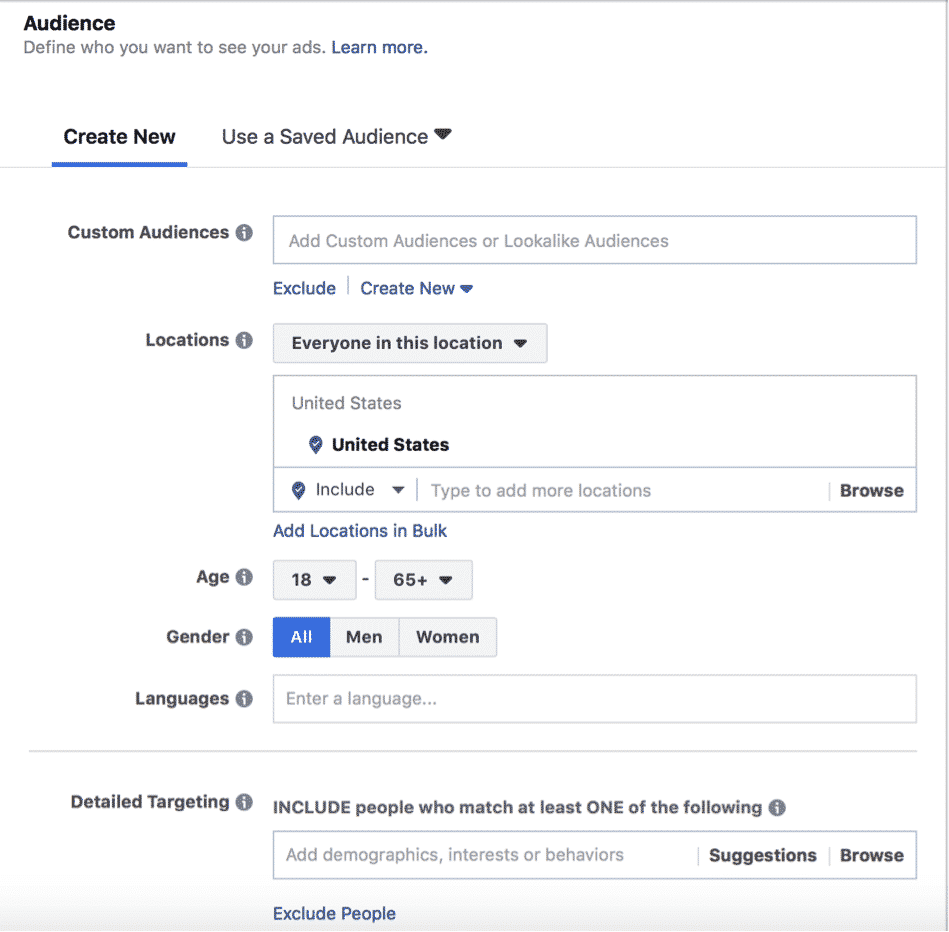Click the Exclude People link
Image resolution: width=949 pixels, height=932 pixels.
(334, 913)
